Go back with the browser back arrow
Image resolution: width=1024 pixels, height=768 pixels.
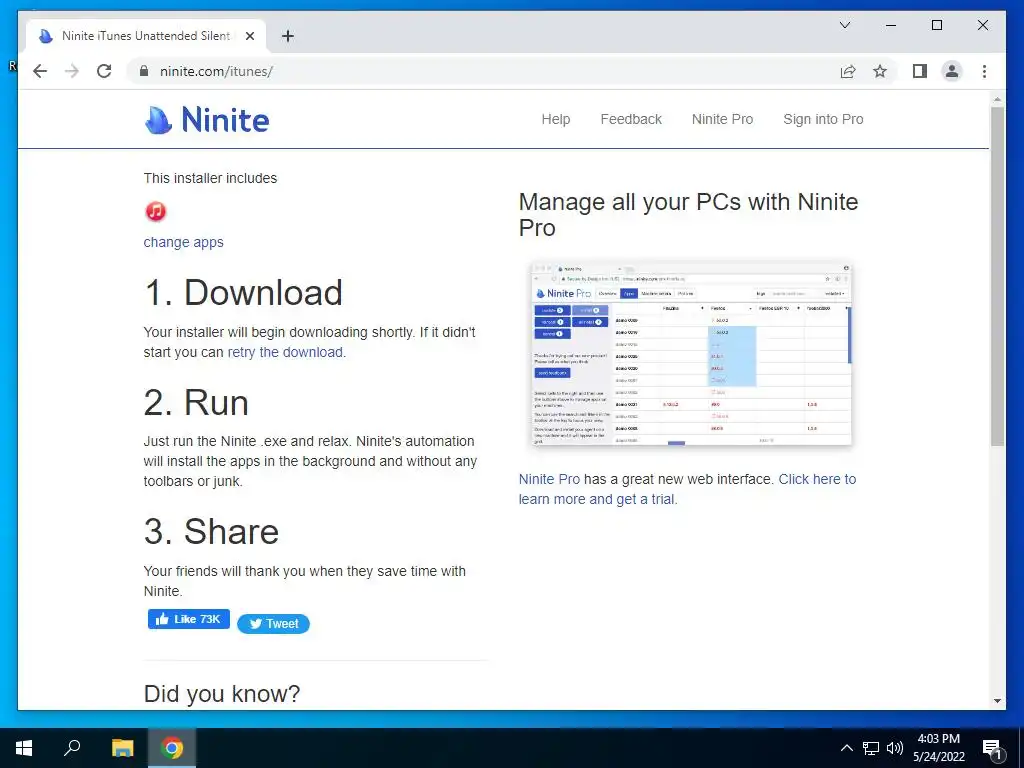(x=40, y=71)
